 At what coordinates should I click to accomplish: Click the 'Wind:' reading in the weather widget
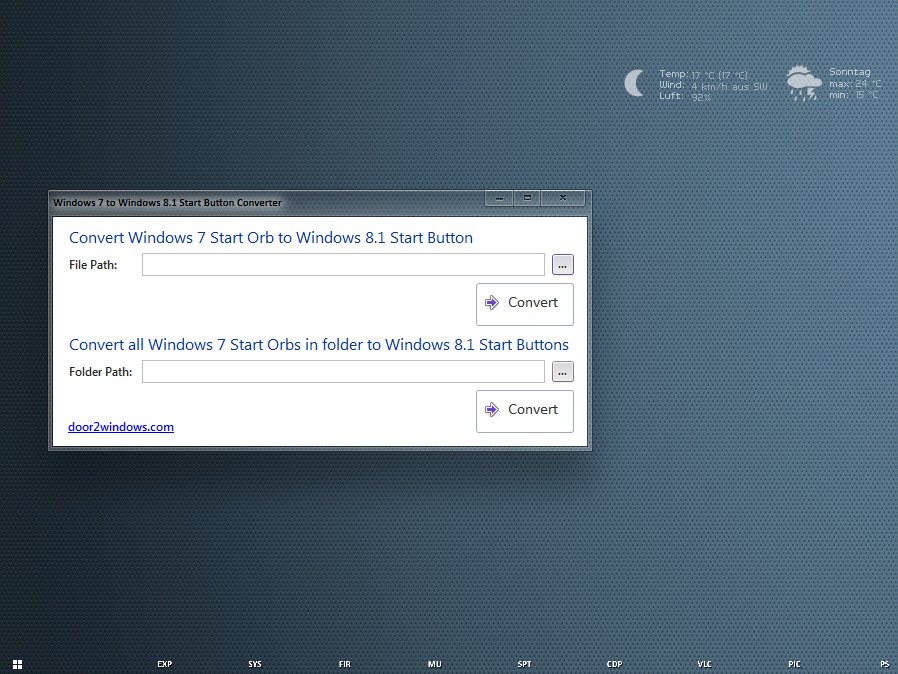coord(713,86)
